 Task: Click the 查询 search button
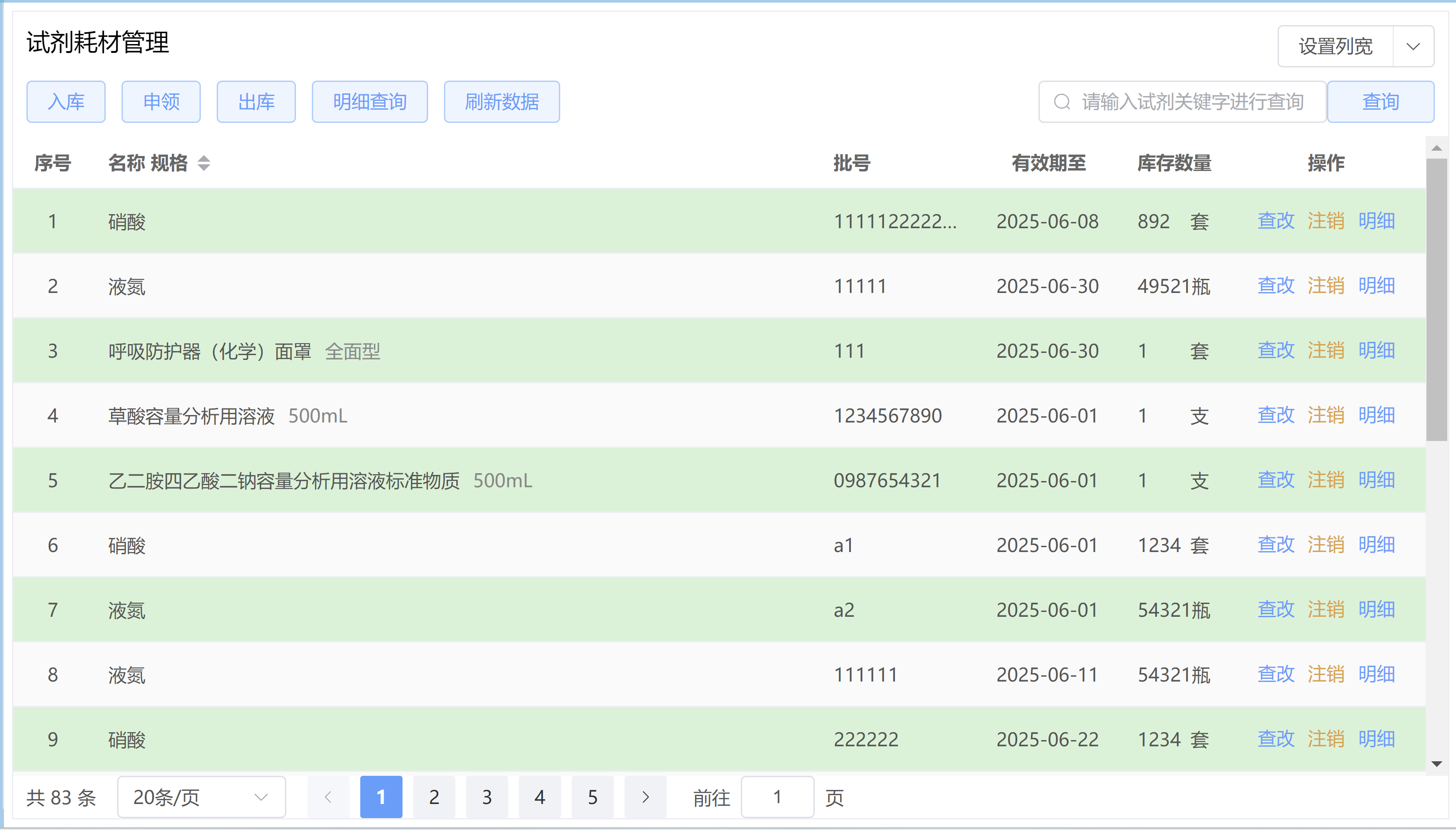(1380, 102)
